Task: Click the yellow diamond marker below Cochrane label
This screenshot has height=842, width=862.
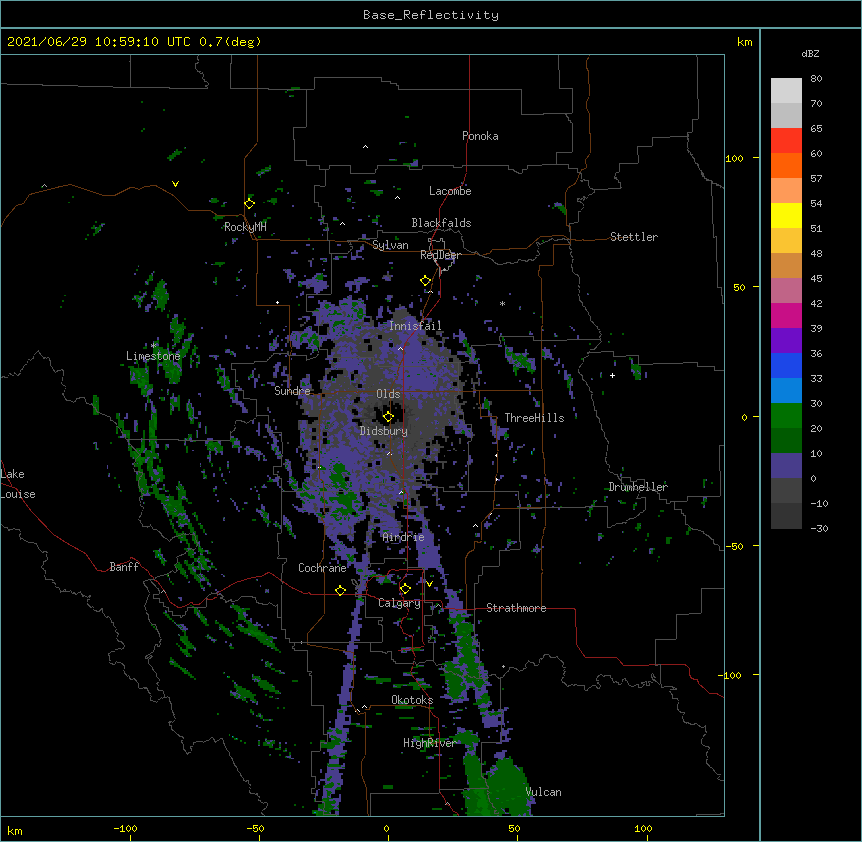Action: [340, 590]
